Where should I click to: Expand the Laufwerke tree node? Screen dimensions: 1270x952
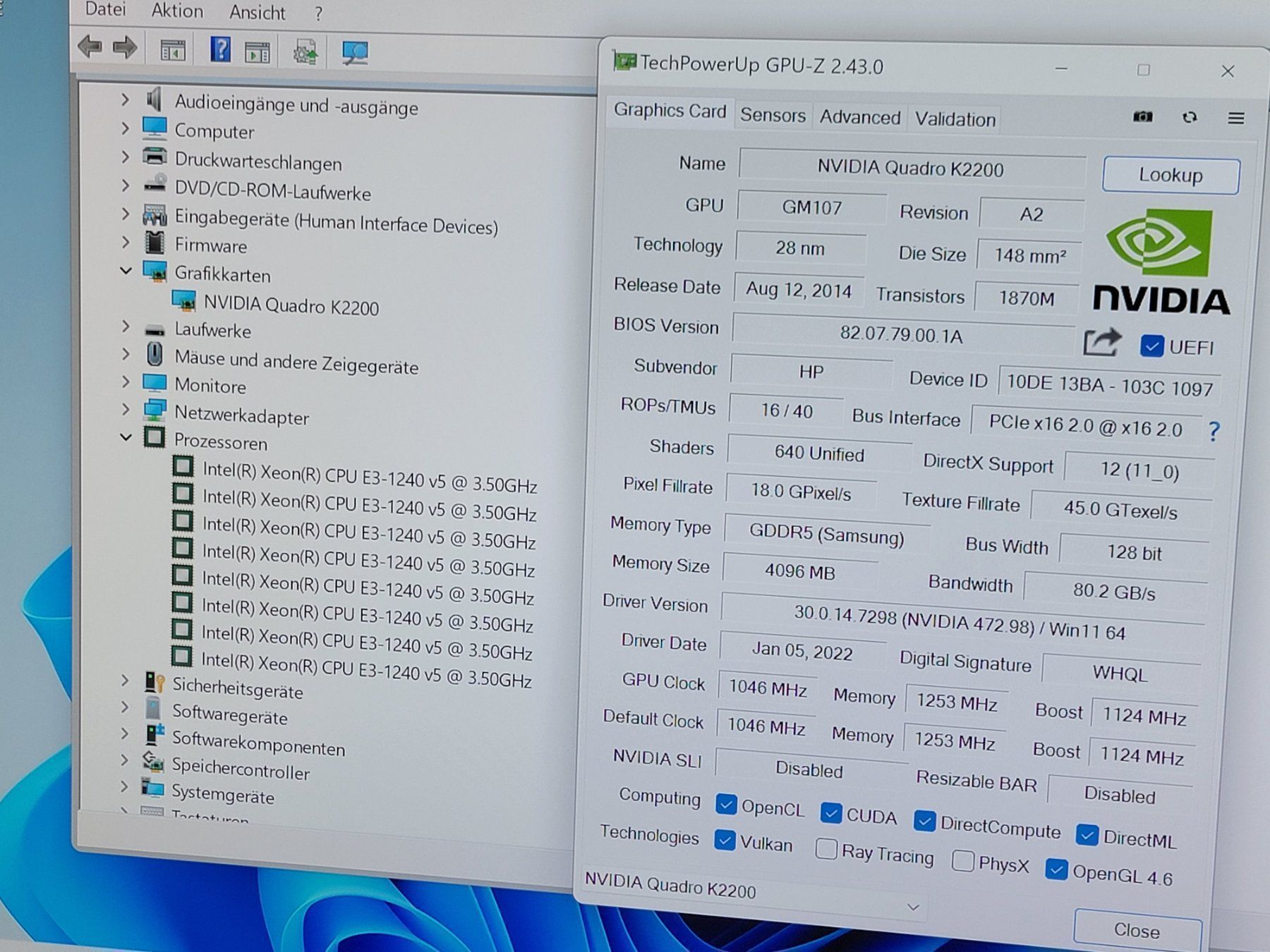[126, 327]
